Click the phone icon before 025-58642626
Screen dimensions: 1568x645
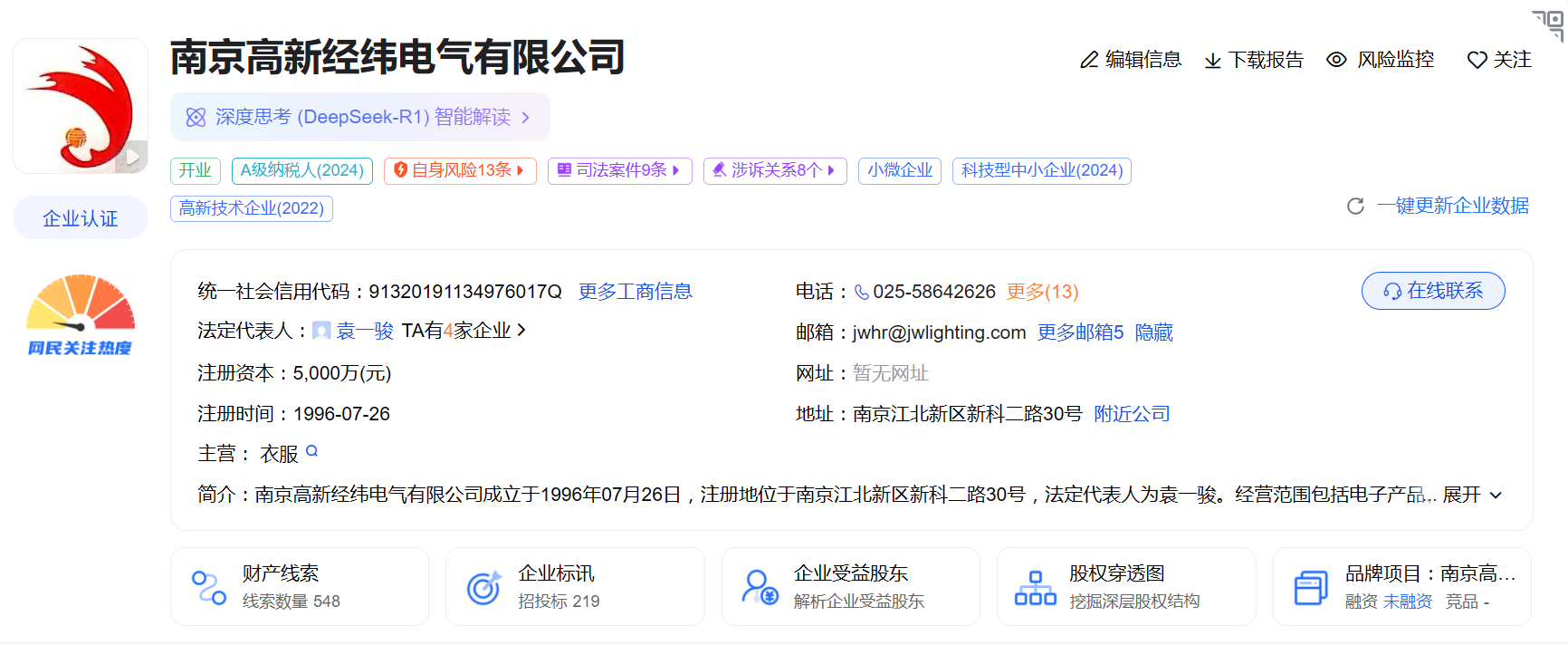click(x=861, y=293)
